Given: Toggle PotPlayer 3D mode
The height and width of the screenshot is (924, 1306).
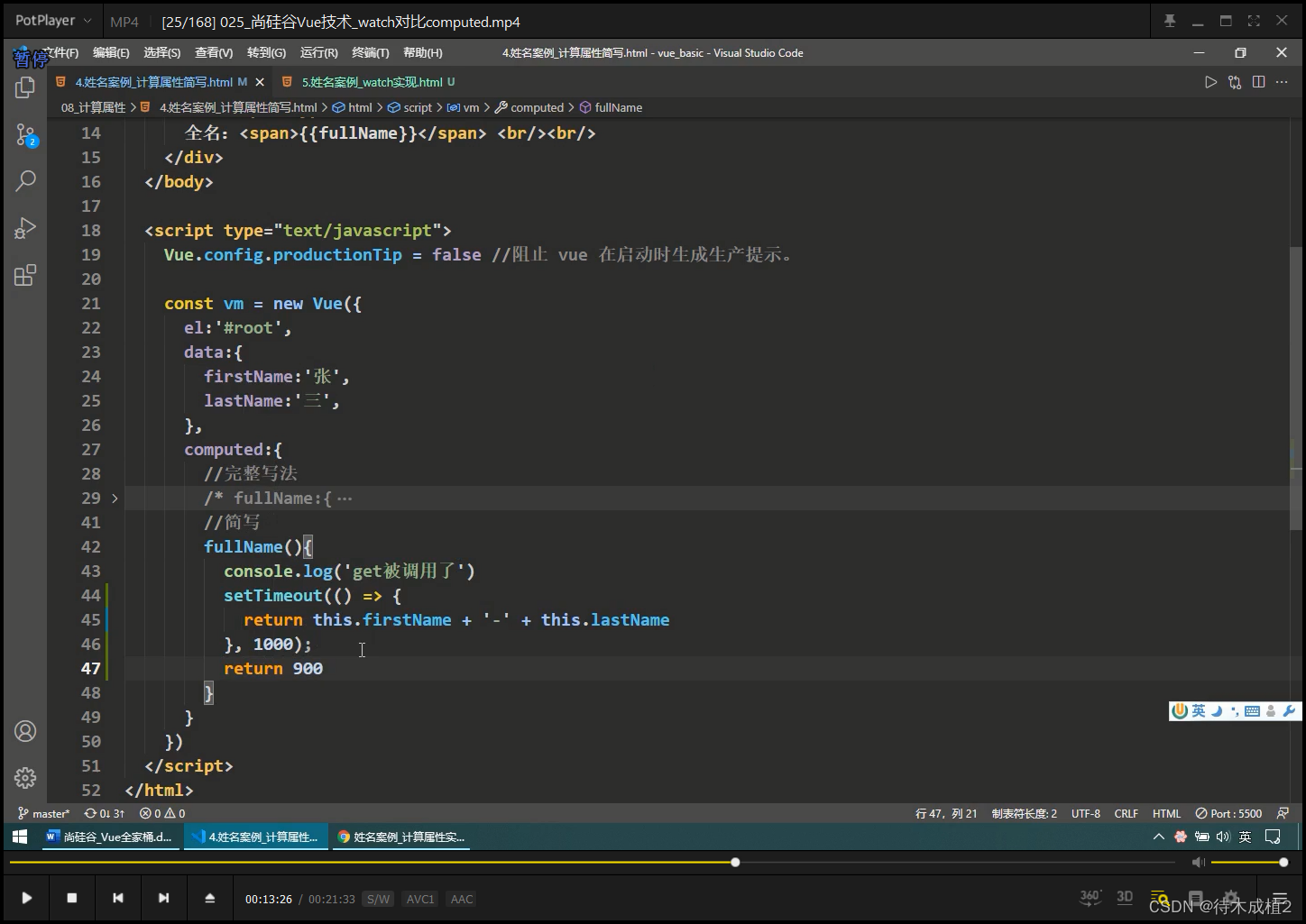Looking at the screenshot, I should (1125, 897).
